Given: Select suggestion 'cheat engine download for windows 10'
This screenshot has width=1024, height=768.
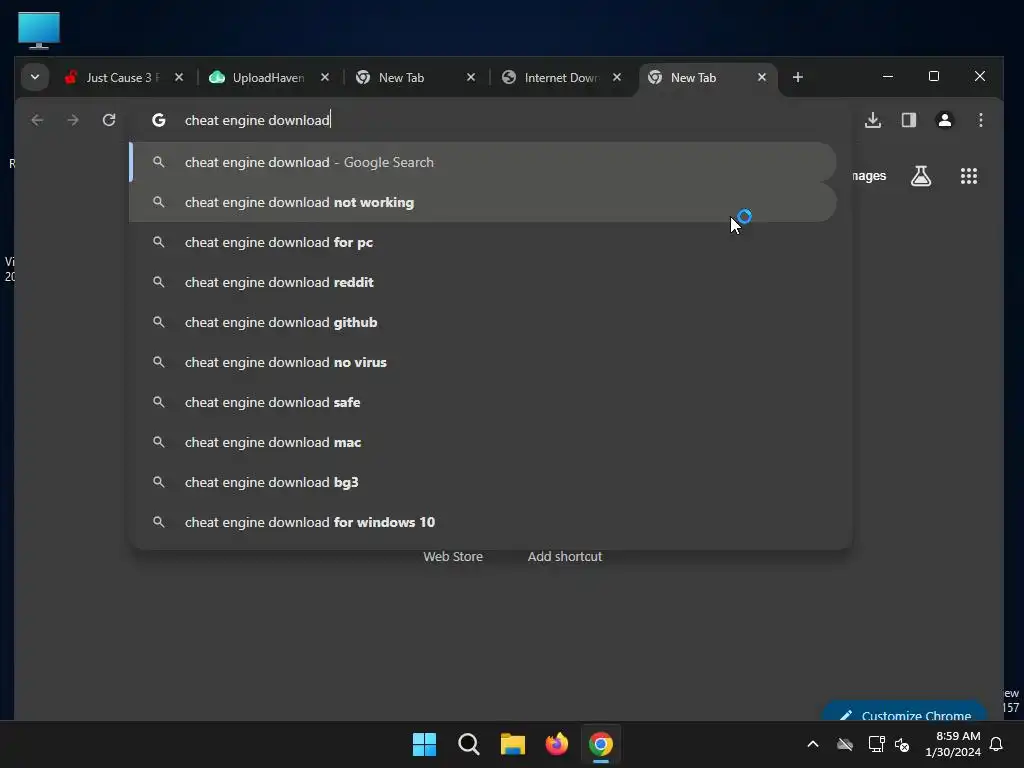Looking at the screenshot, I should tap(483, 522).
